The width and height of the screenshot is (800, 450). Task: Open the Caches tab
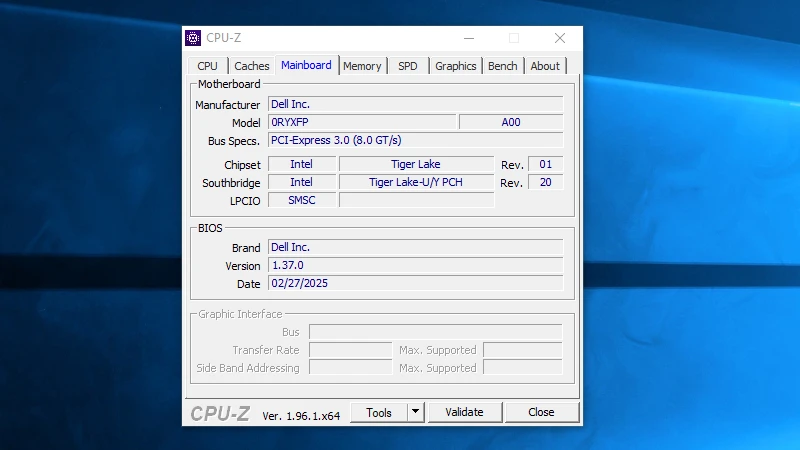(x=252, y=66)
